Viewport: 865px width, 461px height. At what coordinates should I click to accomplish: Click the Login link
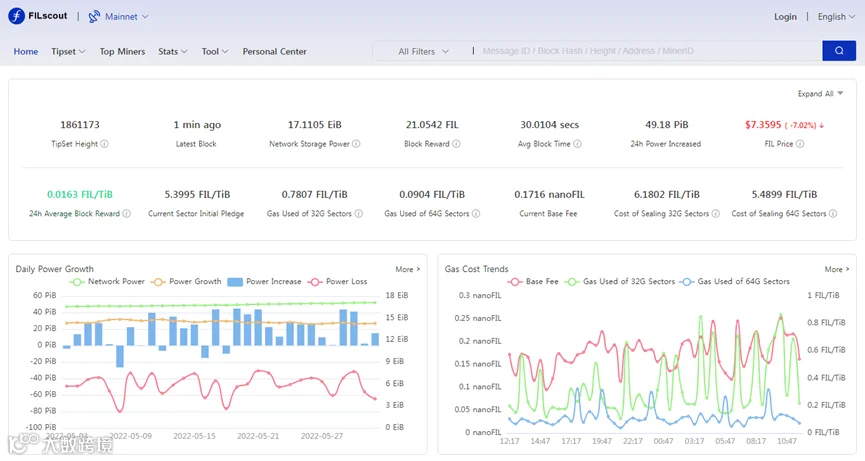point(785,17)
